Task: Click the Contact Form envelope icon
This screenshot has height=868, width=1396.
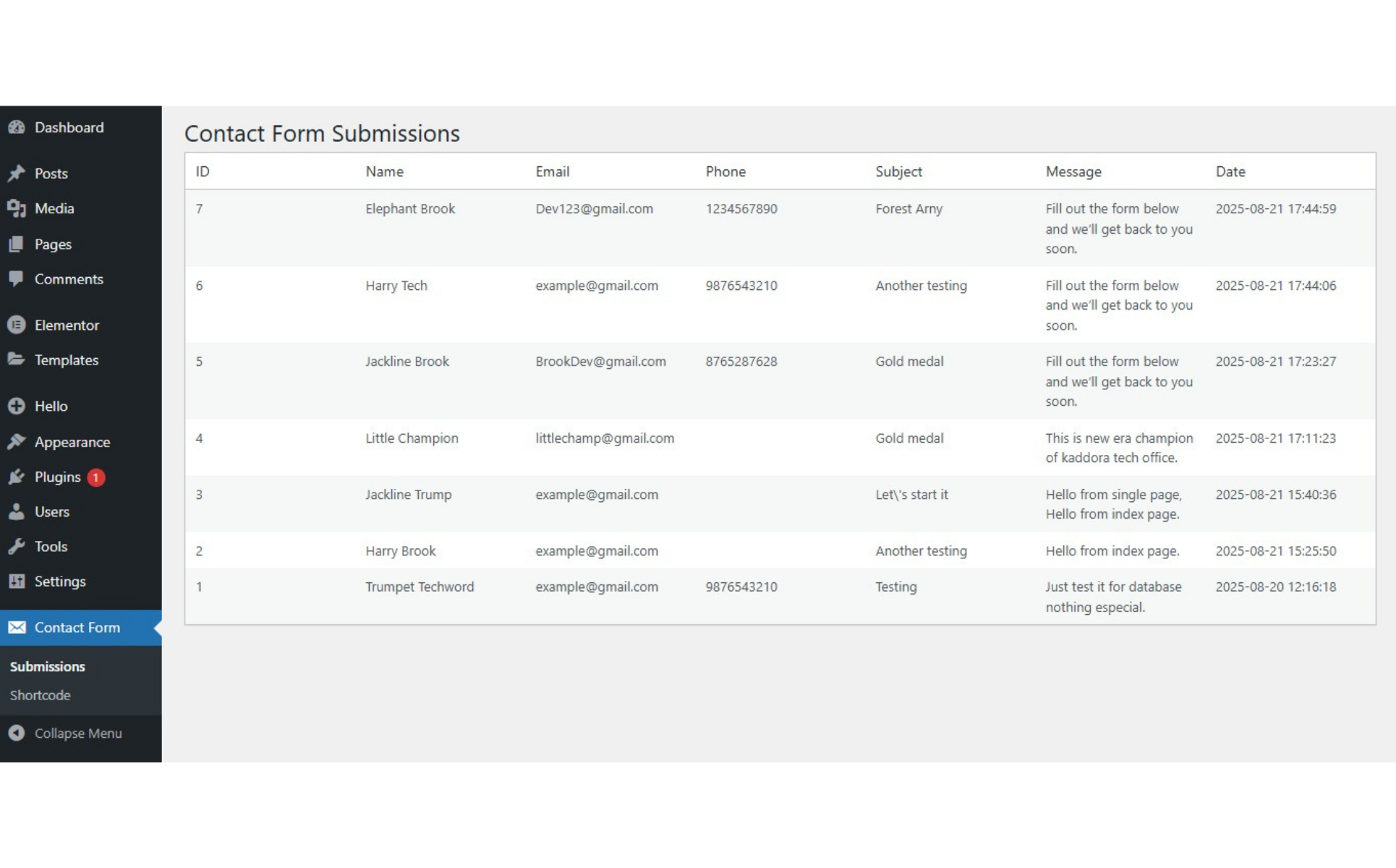Action: click(17, 627)
